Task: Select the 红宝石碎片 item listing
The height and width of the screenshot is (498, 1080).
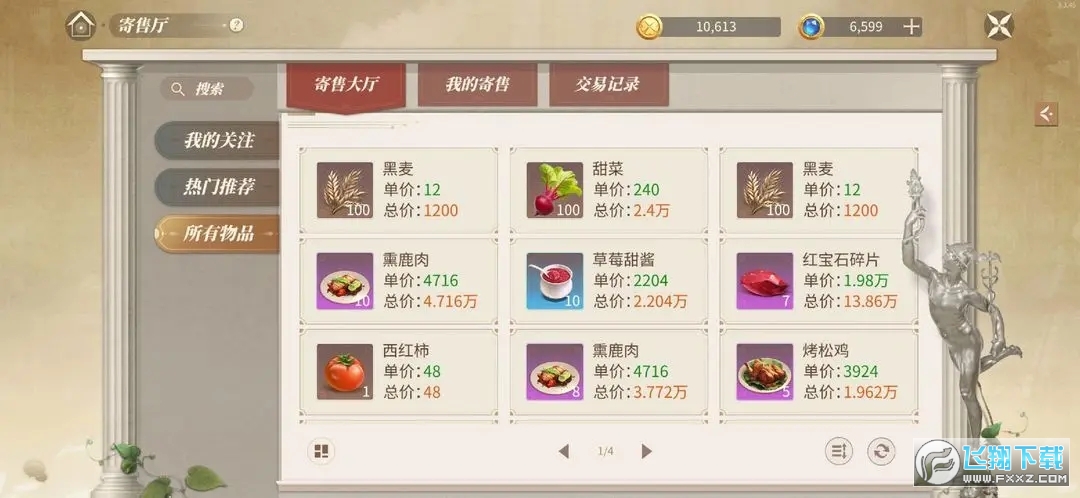Action: click(x=819, y=281)
